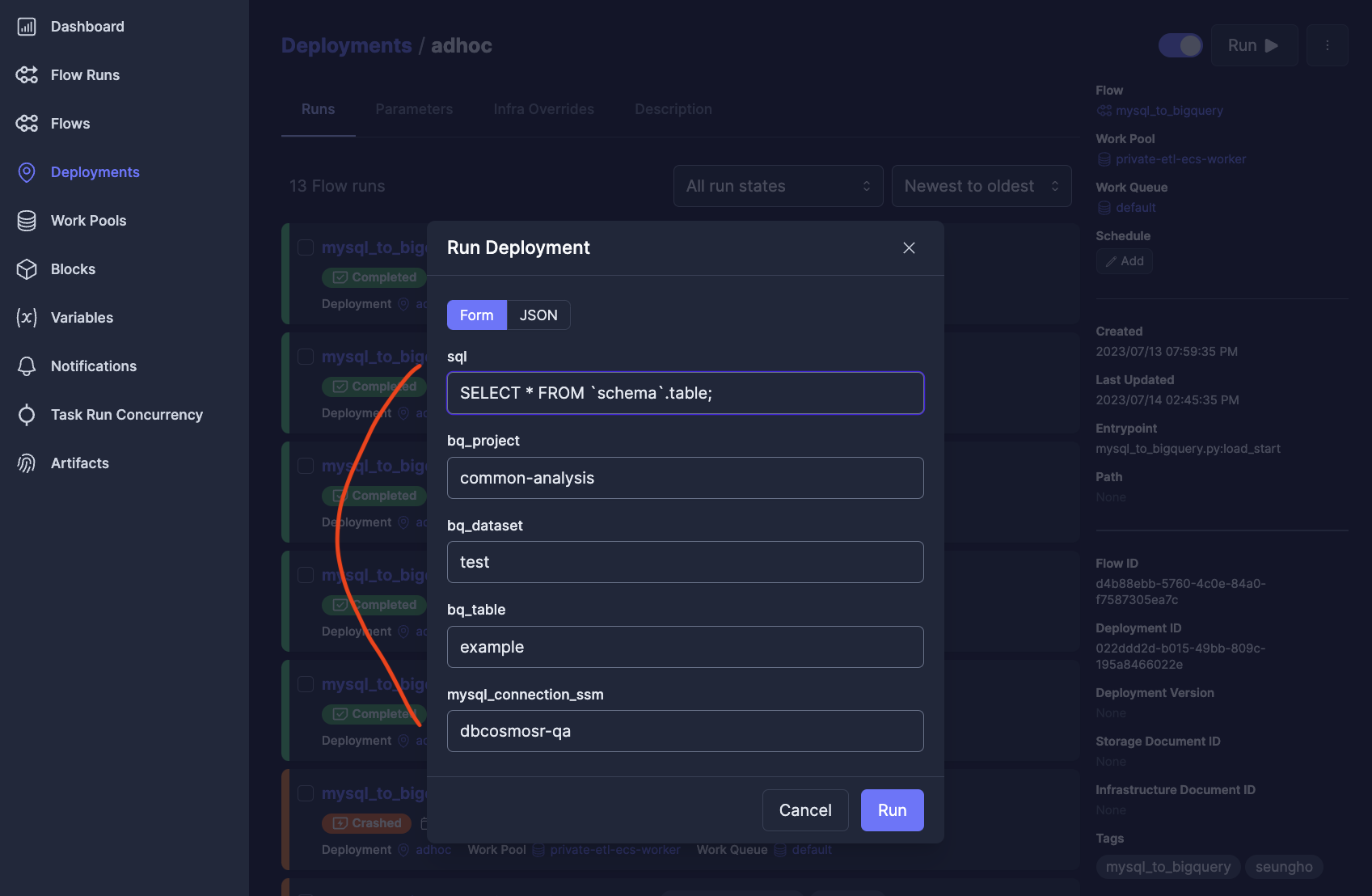1372x896 pixels.
Task: Click into the bq_project input field
Action: pos(686,478)
